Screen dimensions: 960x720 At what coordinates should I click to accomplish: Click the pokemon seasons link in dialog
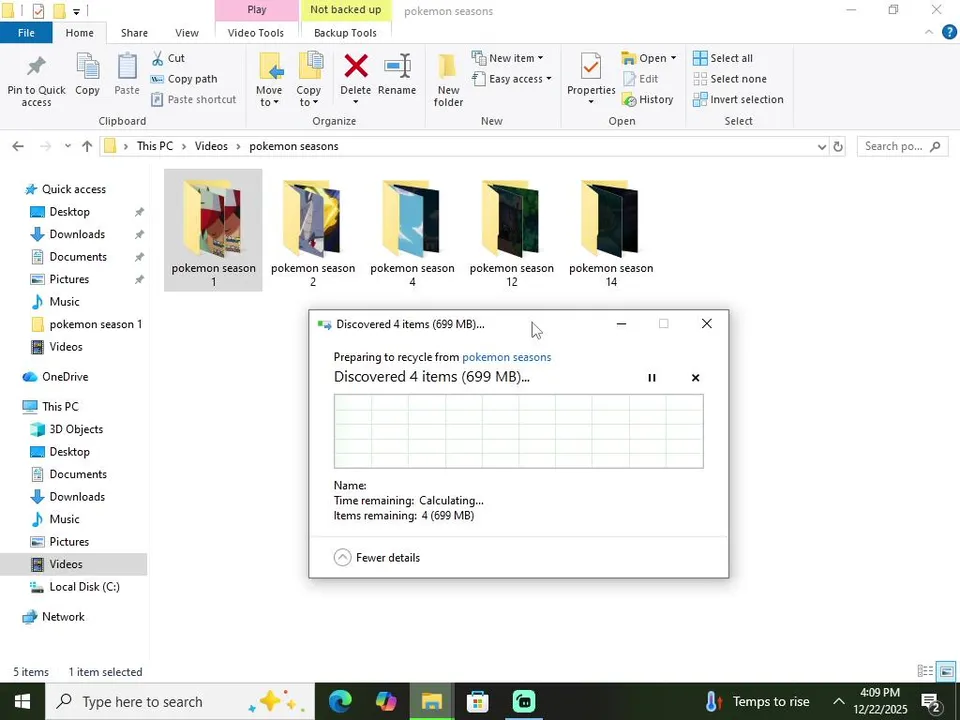[506, 358]
